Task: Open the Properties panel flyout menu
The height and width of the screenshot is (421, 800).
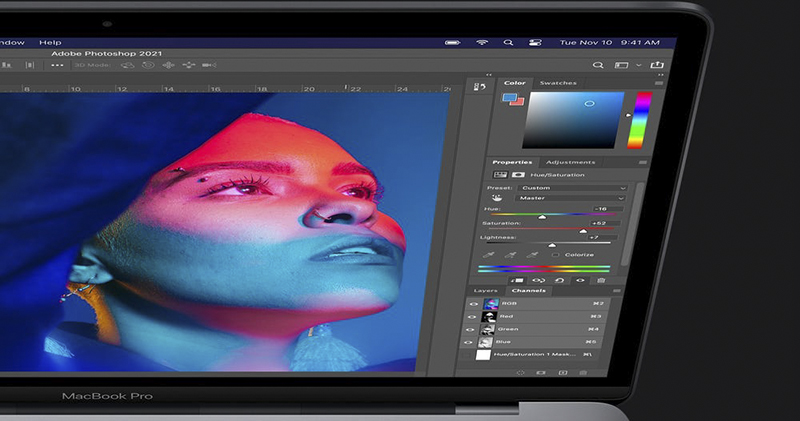Action: pos(643,162)
